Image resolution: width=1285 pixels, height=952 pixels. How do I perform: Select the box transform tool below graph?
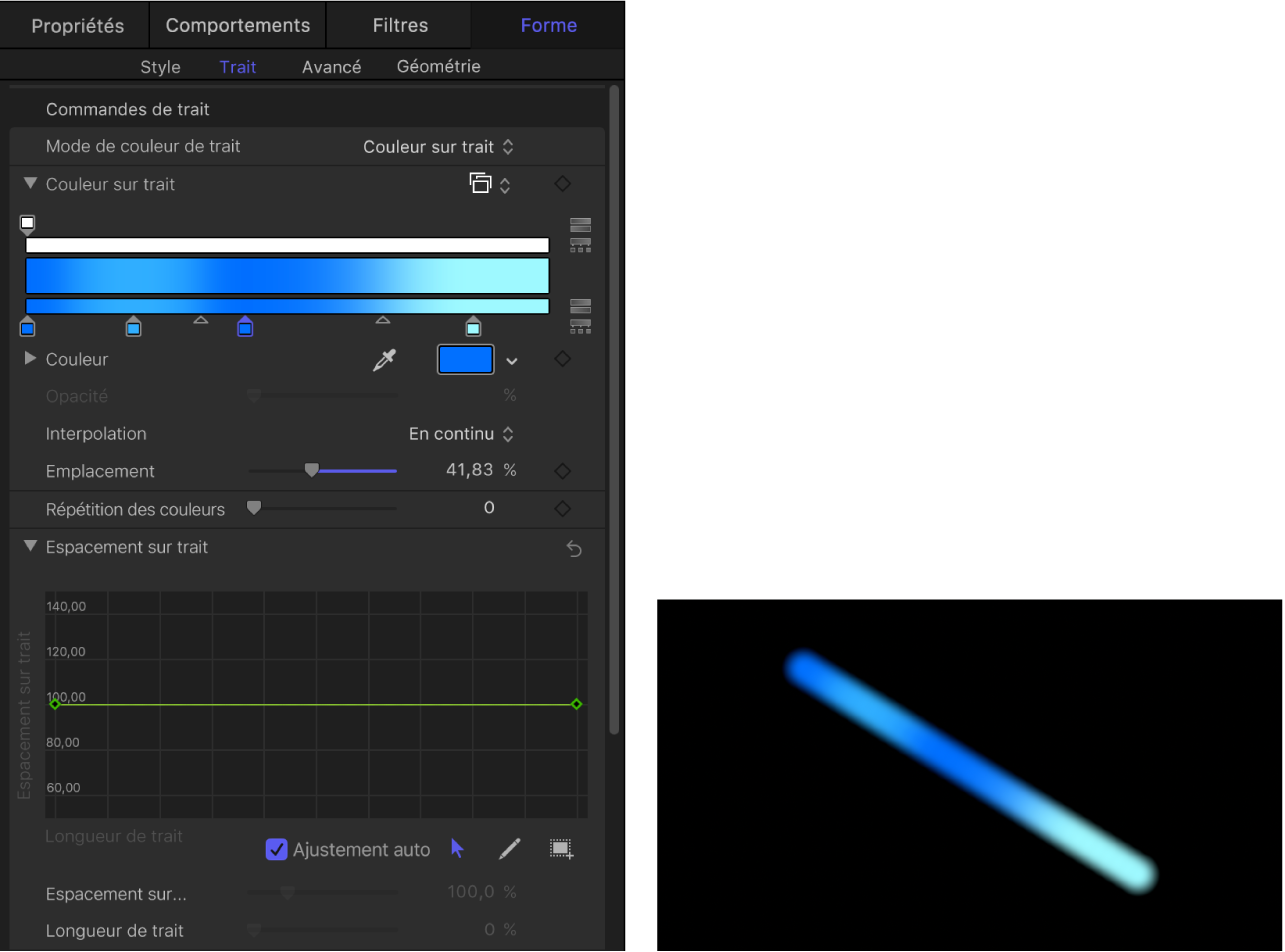pos(562,849)
